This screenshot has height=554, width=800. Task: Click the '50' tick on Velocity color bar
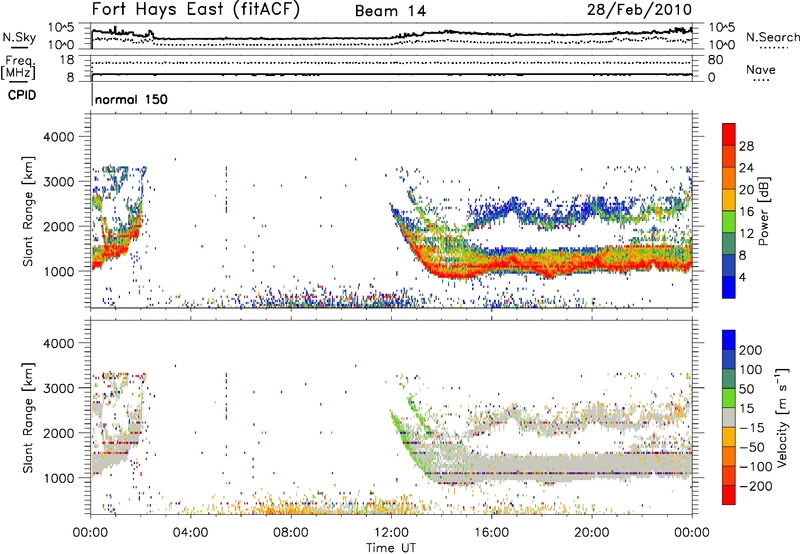tap(746, 389)
